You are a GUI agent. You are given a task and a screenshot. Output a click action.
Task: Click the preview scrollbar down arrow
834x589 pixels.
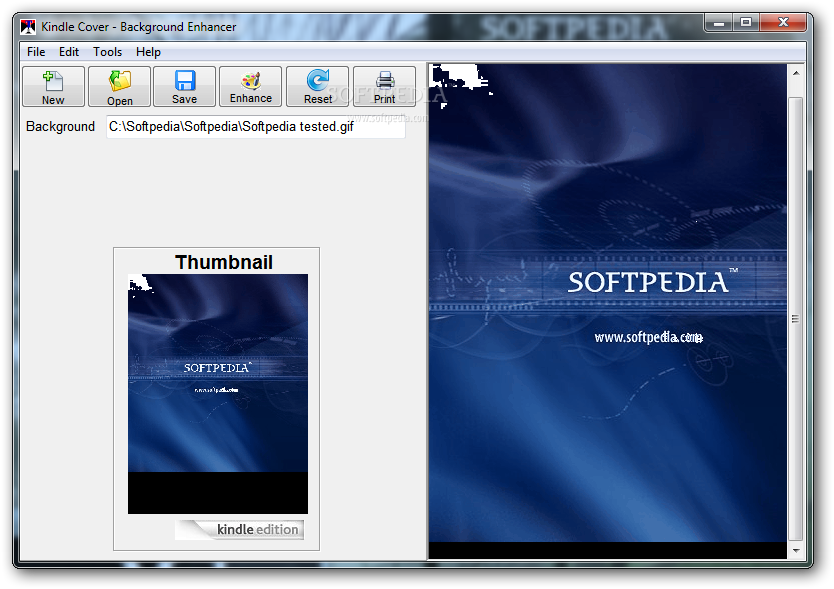pyautogui.click(x=796, y=551)
